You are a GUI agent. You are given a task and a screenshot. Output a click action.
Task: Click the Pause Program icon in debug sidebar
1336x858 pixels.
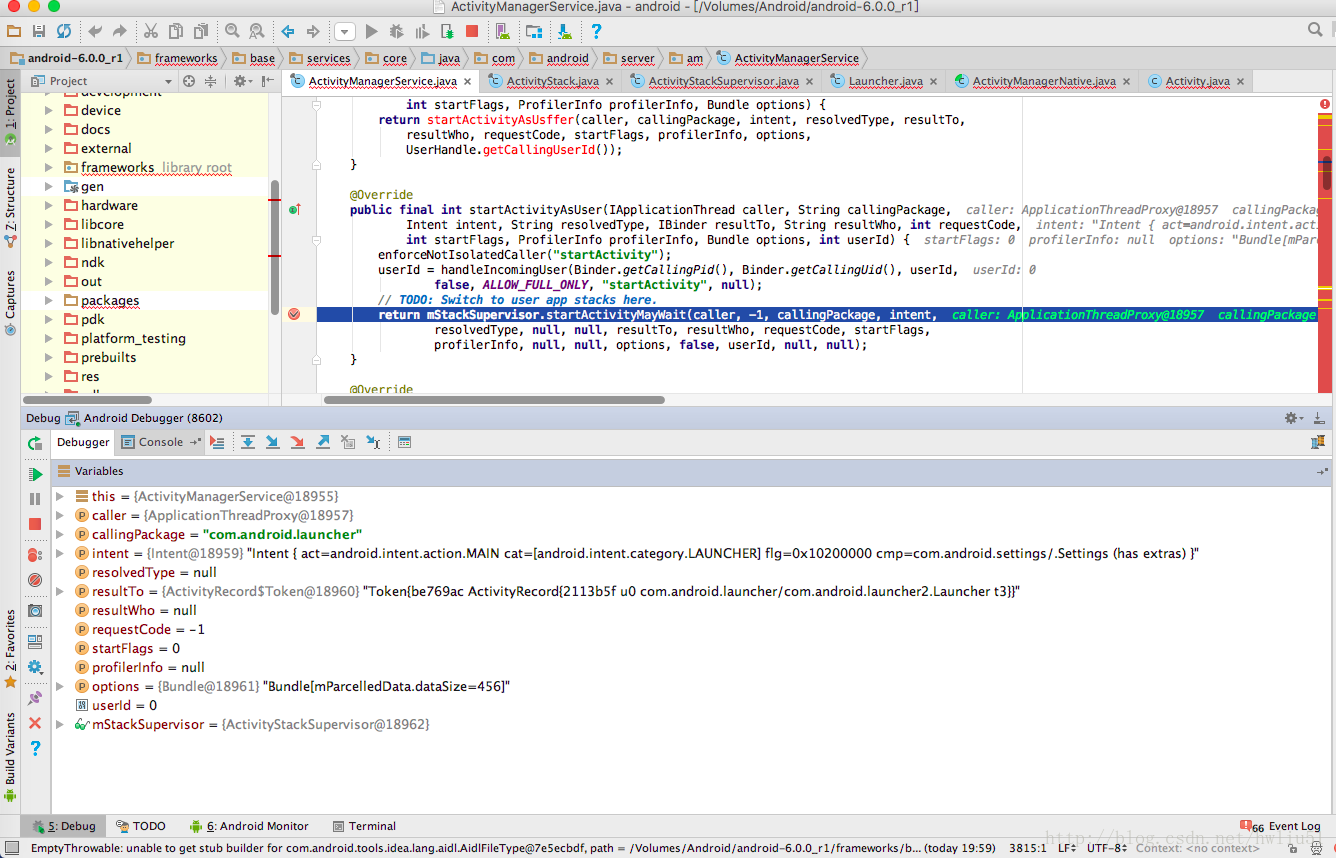[x=35, y=499]
